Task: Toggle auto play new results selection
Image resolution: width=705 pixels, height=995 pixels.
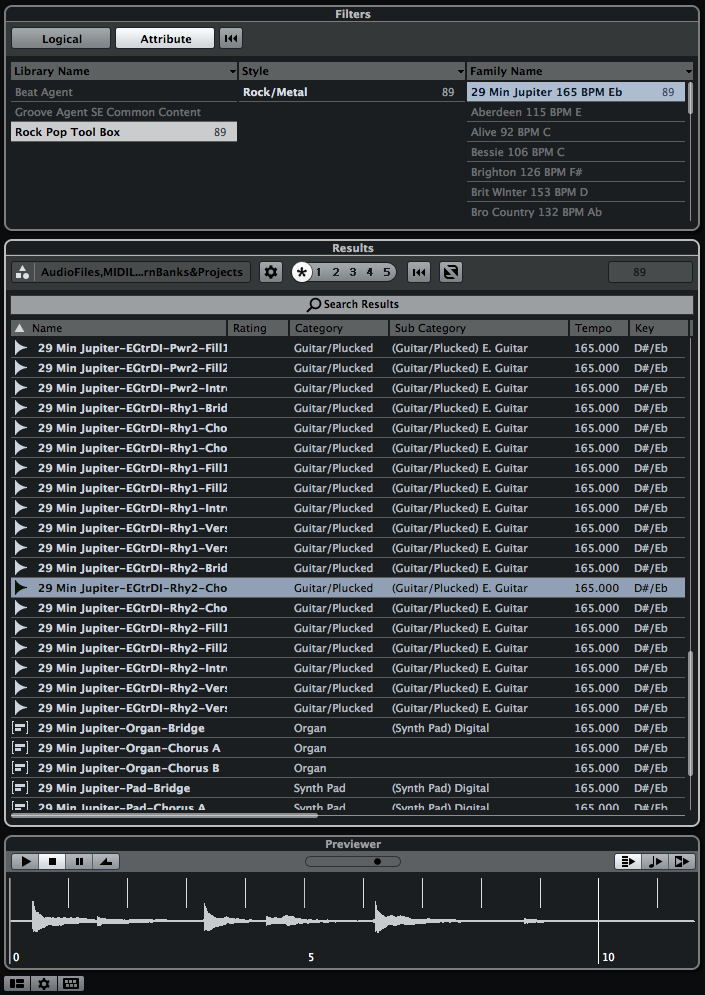Action: click(628, 861)
